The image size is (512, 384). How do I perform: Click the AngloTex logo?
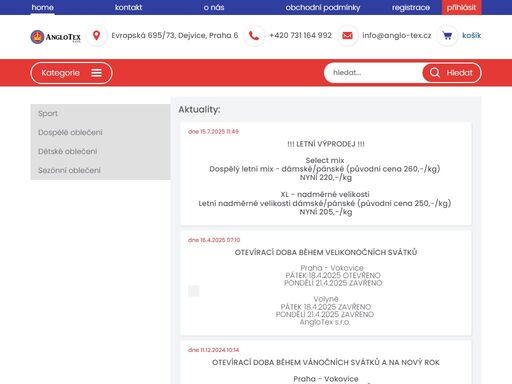click(x=56, y=37)
